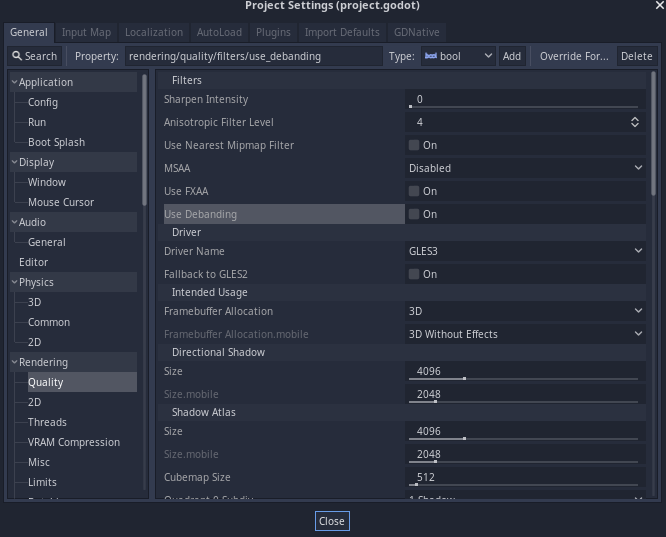Click the Anisotropic Filter Level stepper arrows

coord(634,122)
